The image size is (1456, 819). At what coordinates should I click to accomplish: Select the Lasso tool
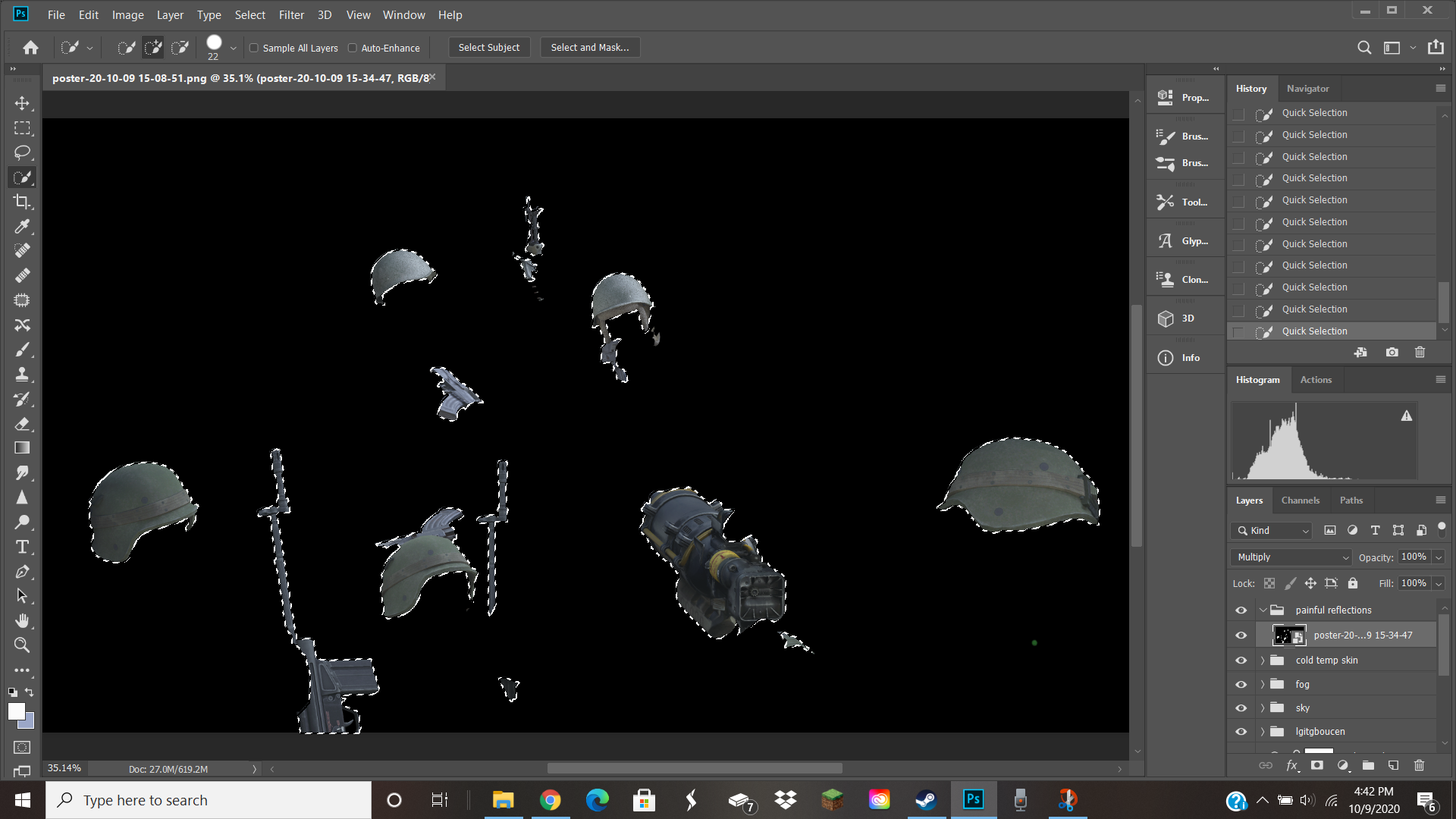tap(22, 152)
